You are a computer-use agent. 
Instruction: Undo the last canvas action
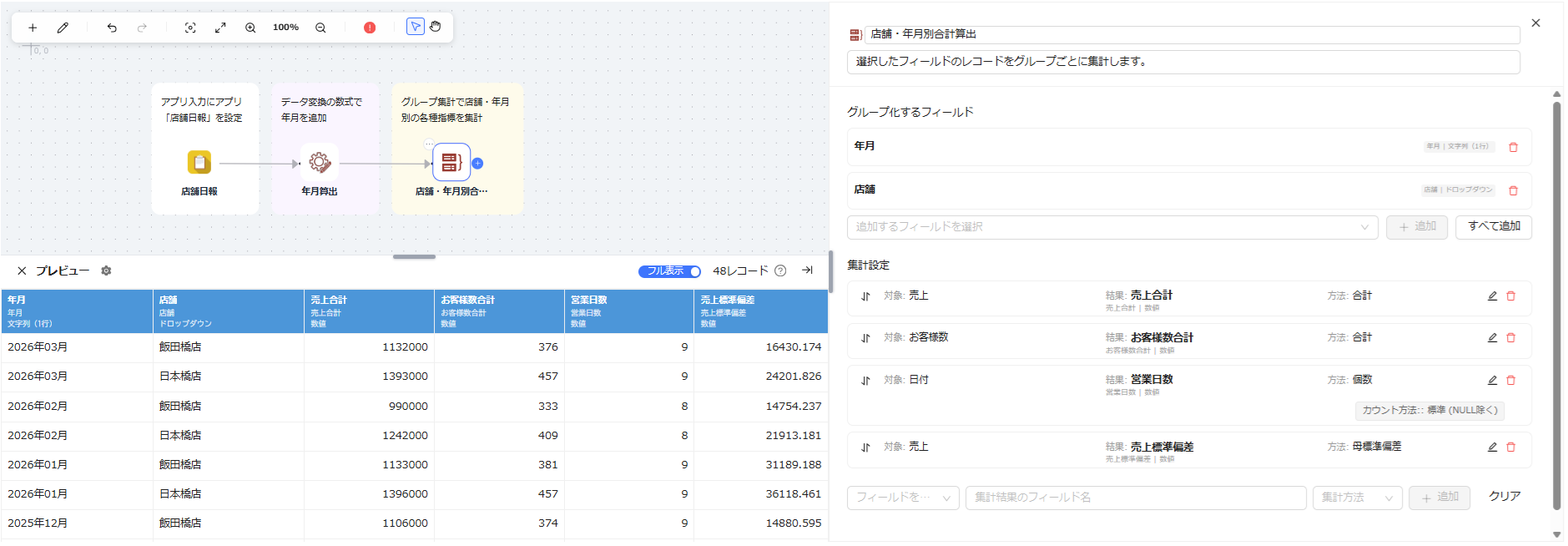pyautogui.click(x=112, y=28)
